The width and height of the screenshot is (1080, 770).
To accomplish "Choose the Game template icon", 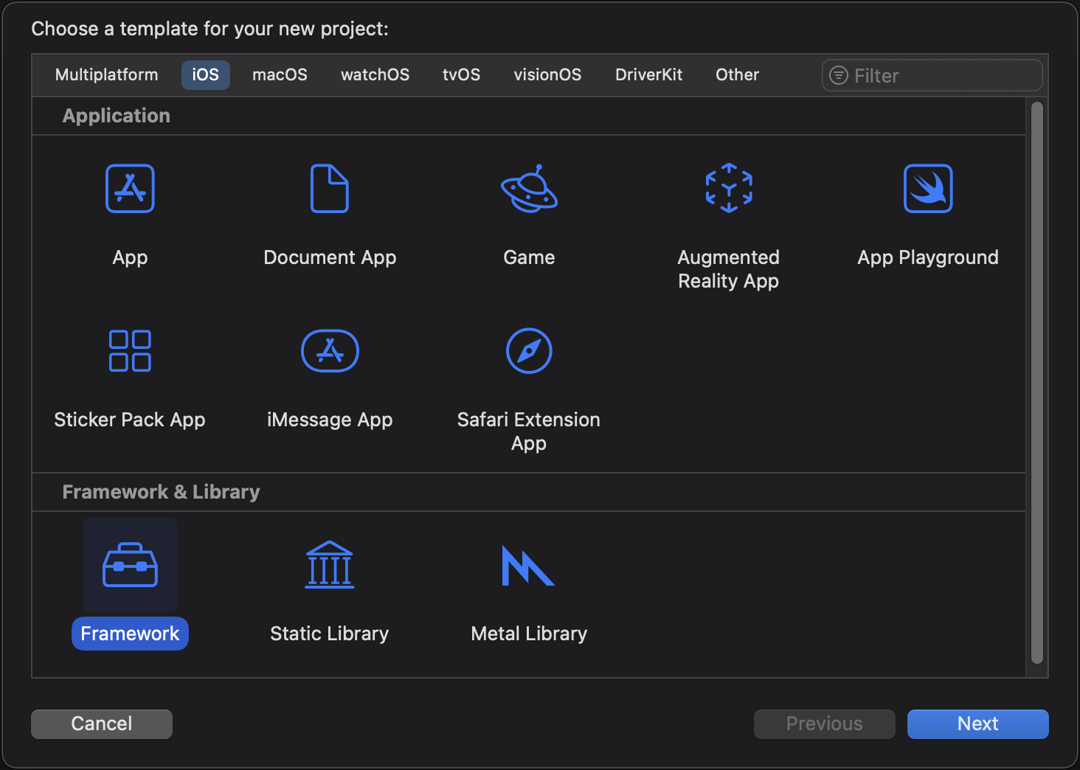I will click(528, 188).
